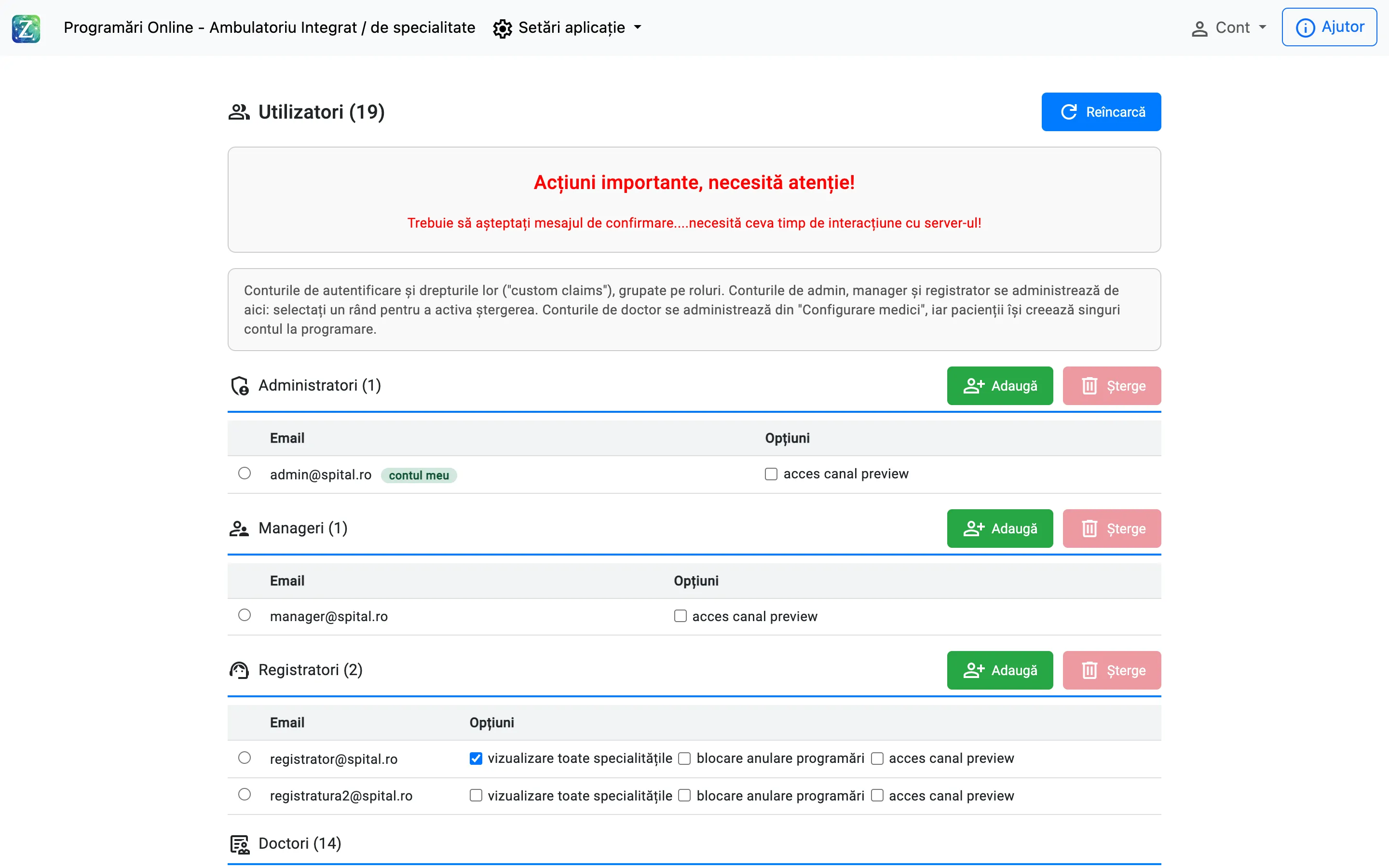1389x868 pixels.
Task: Select the admin@spital.ro row radio button
Action: (x=245, y=473)
